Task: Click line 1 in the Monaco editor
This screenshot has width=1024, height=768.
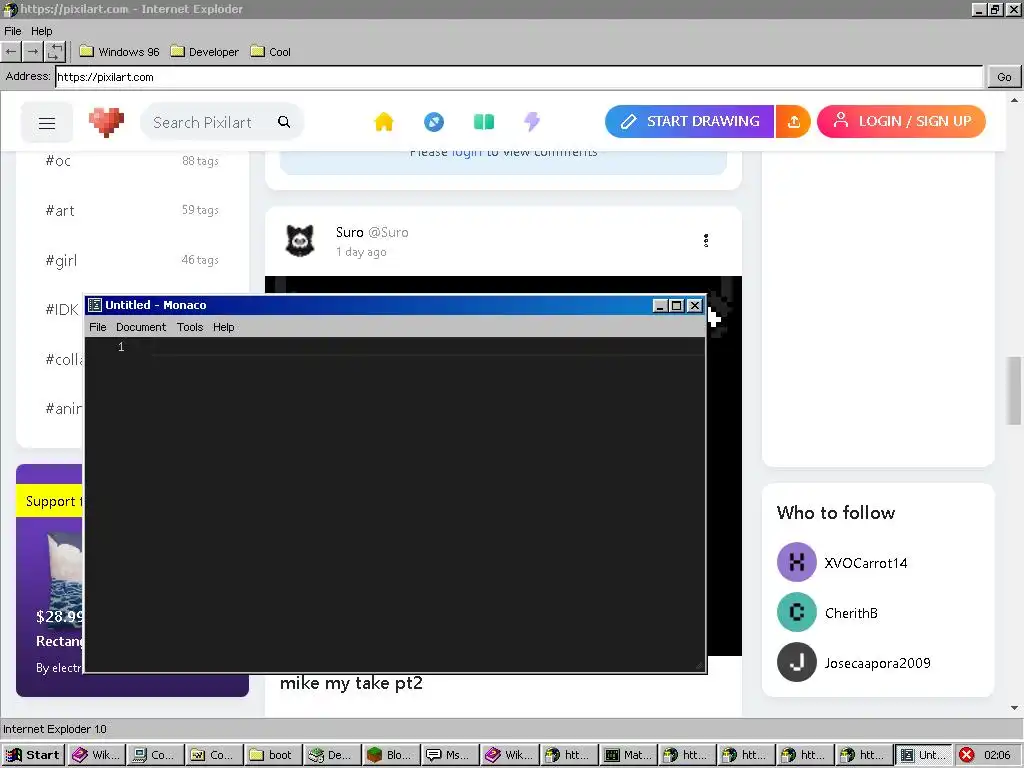Action: (427, 347)
